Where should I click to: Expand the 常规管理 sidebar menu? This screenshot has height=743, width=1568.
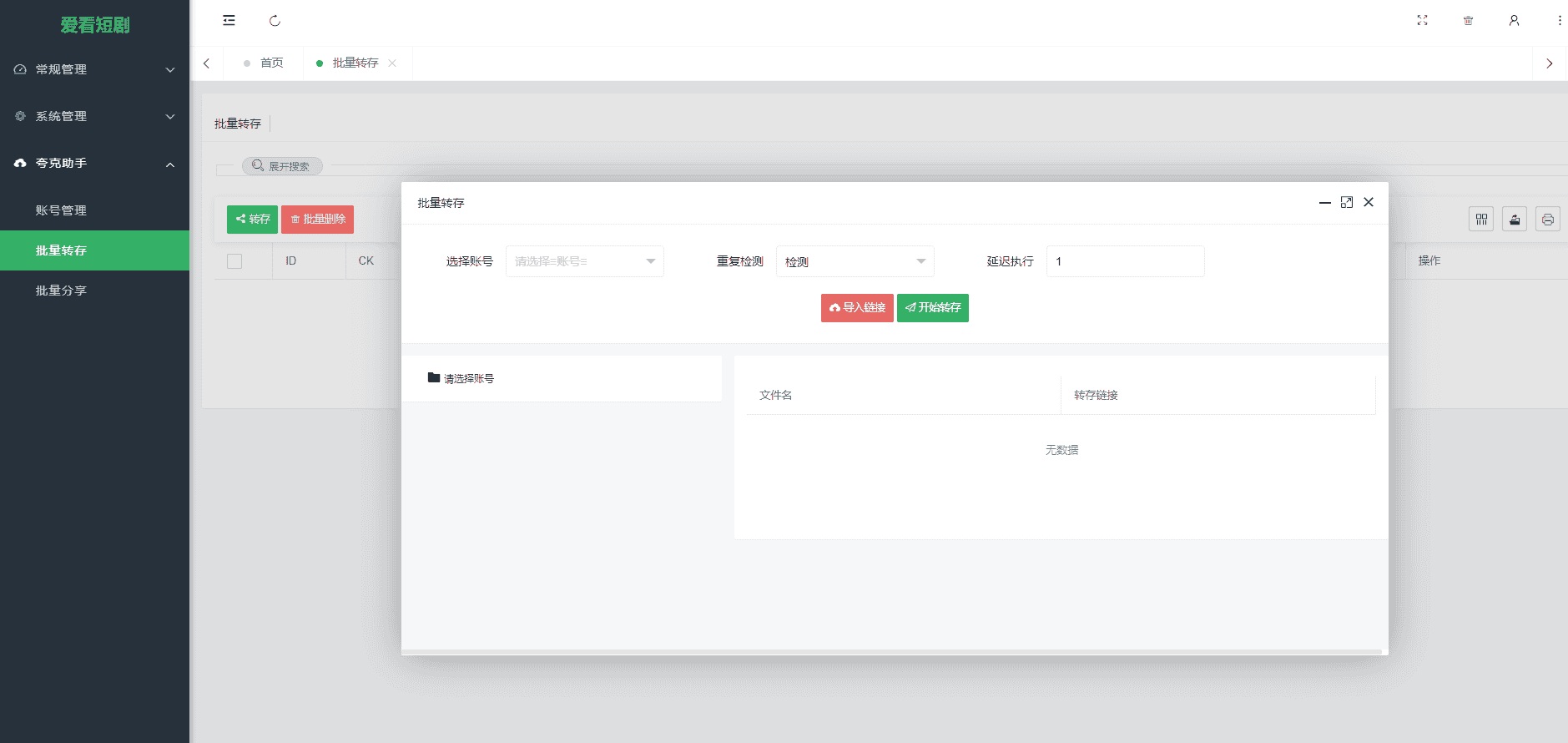pos(94,69)
